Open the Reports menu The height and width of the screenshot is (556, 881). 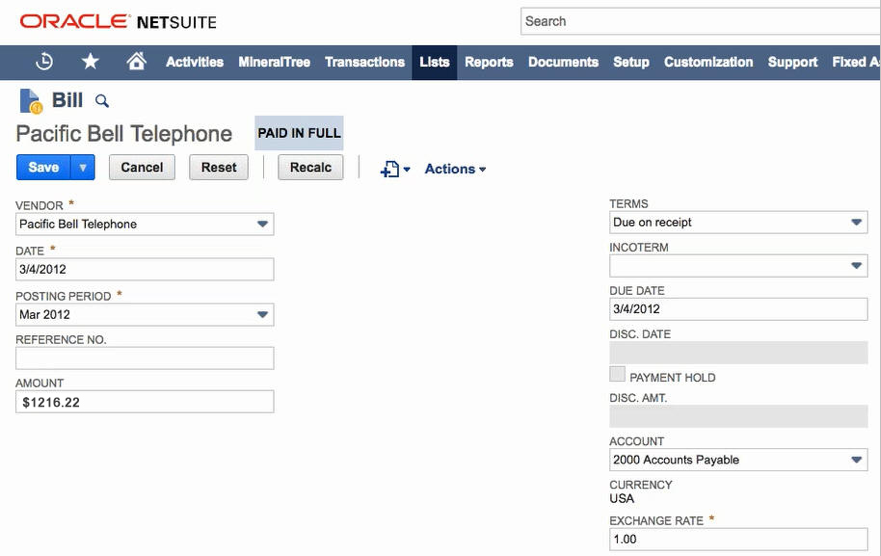pos(489,62)
